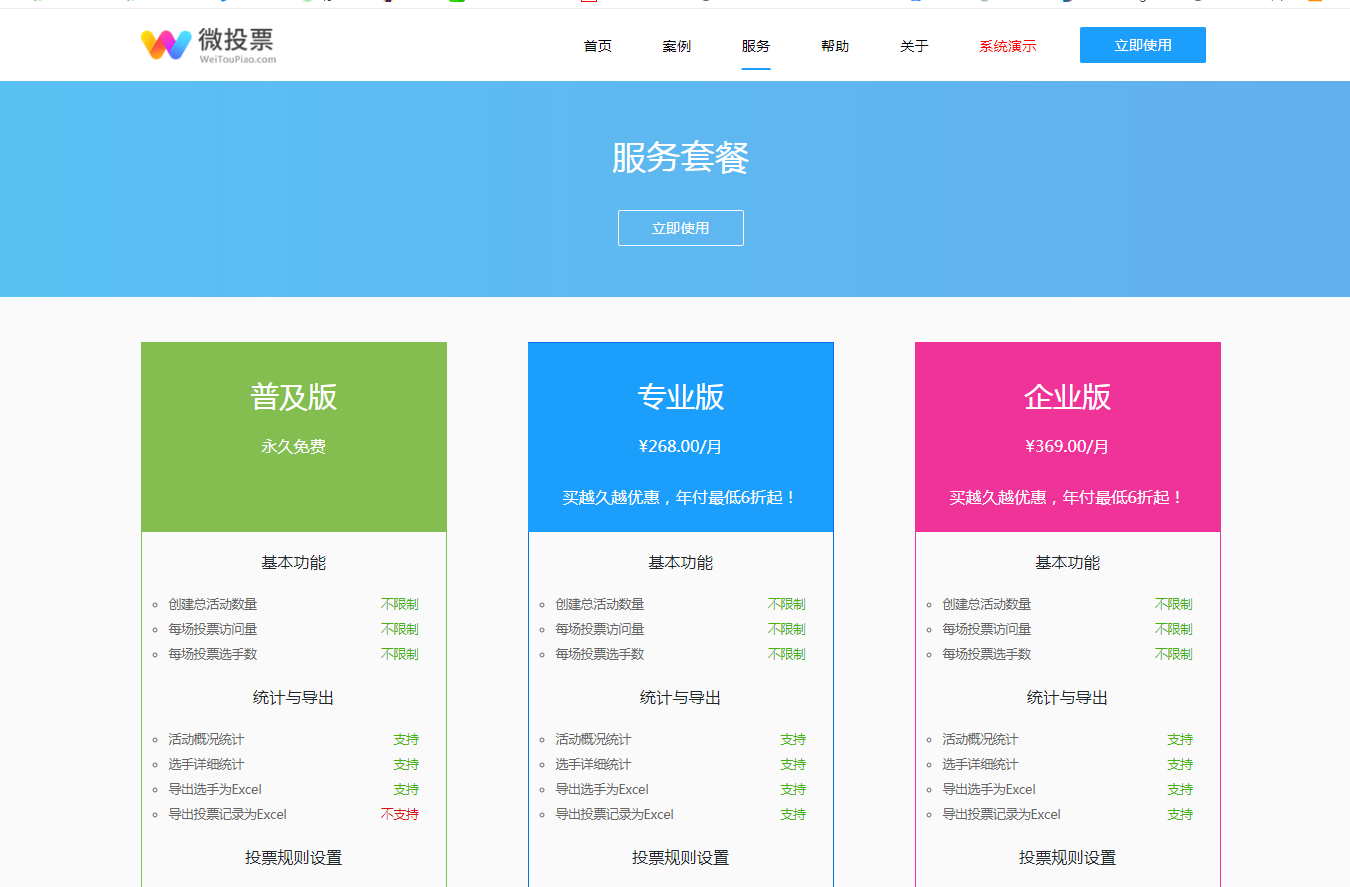Select the 服务 navigation tab
This screenshot has width=1350, height=887.
[756, 46]
